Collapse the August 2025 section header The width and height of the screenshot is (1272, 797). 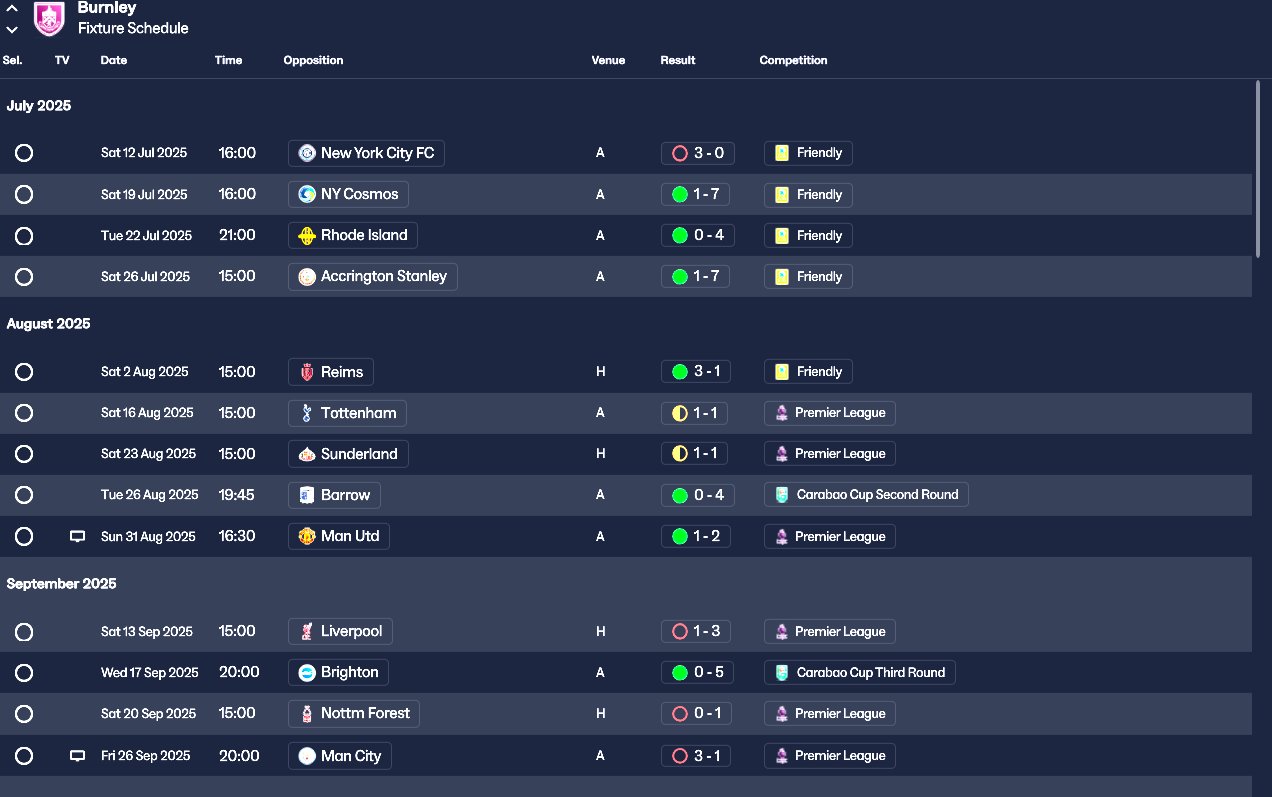coord(49,324)
